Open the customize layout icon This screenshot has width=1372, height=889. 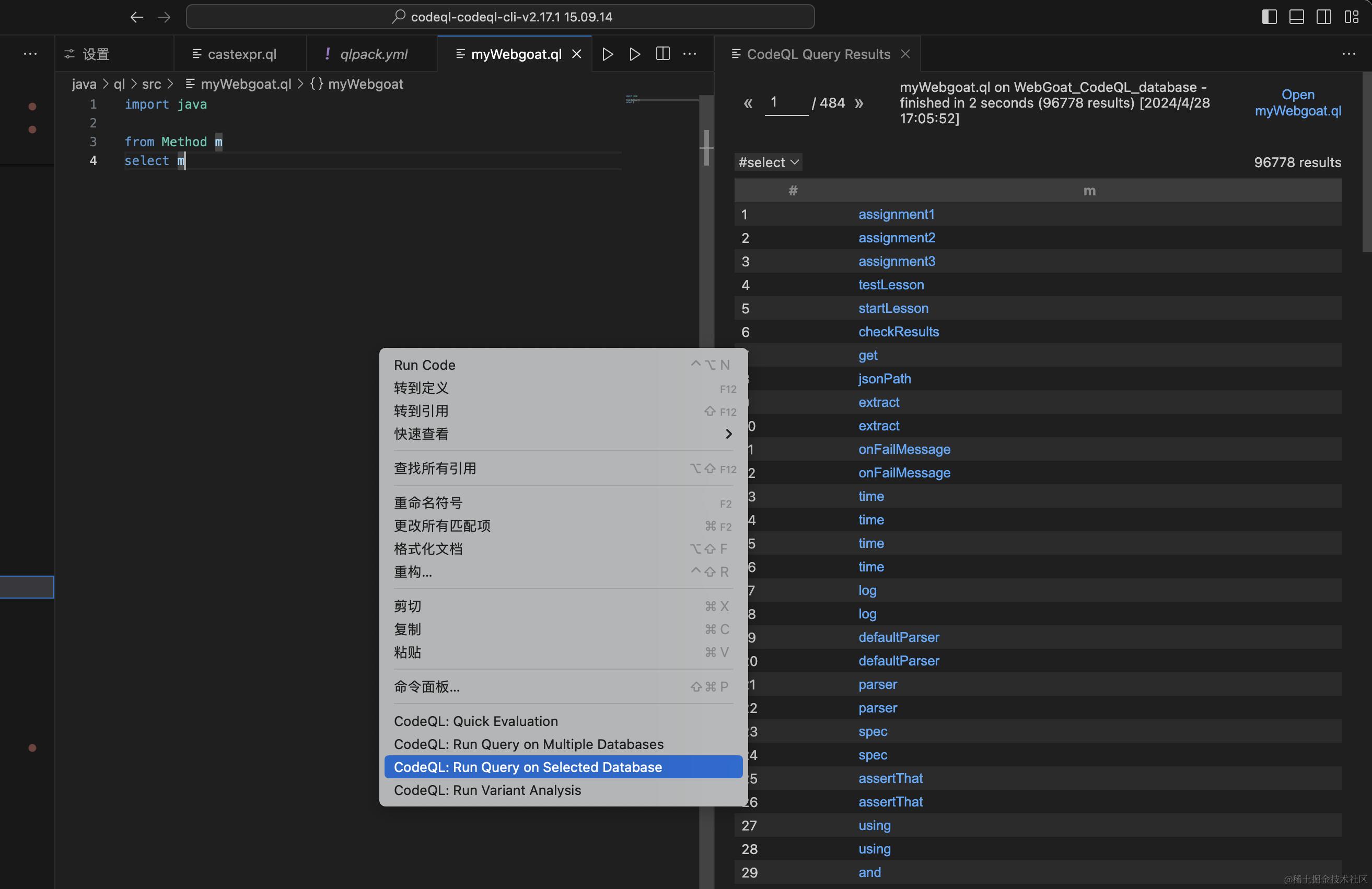(1351, 17)
